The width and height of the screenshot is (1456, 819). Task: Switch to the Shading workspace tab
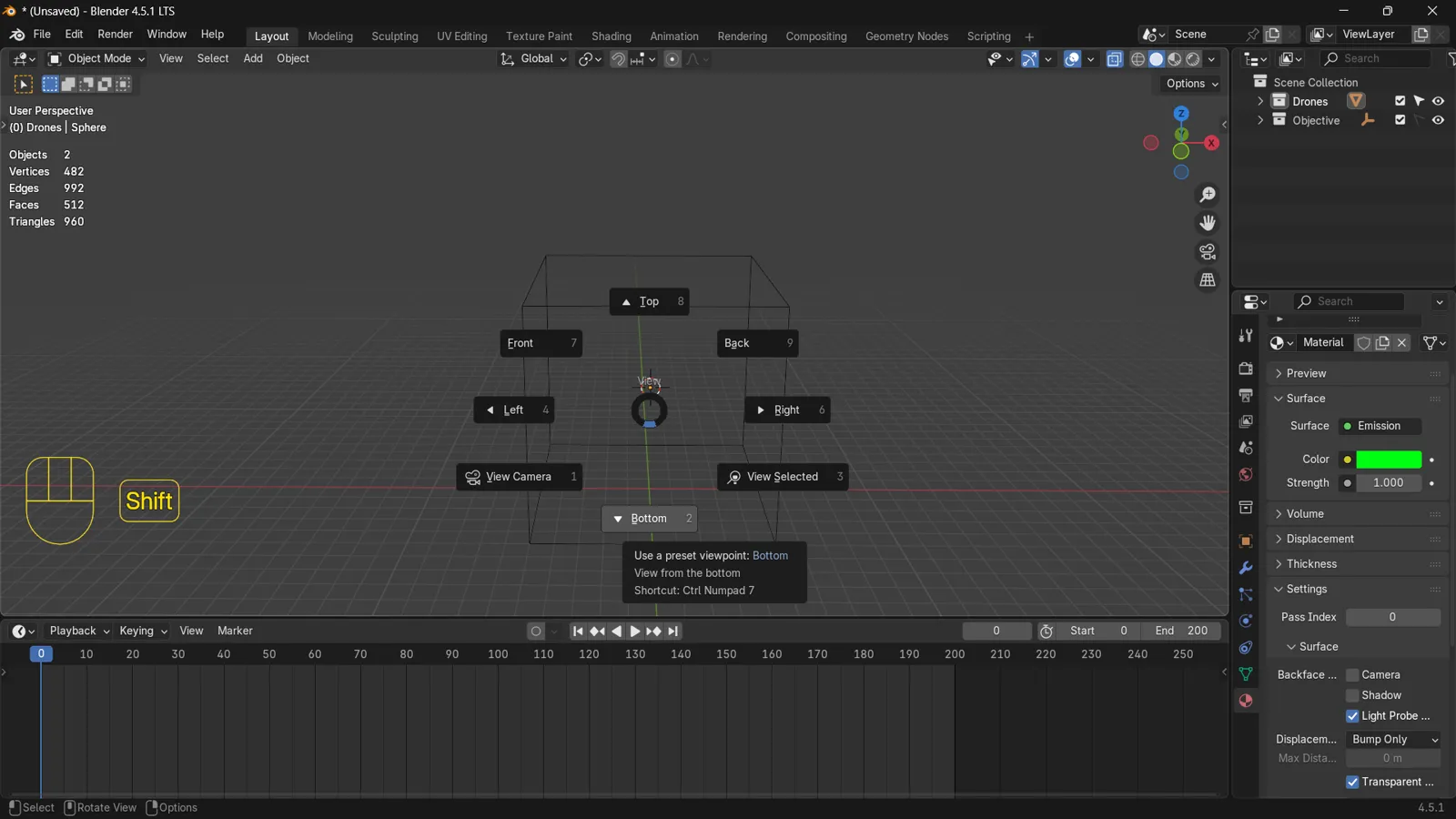[611, 36]
